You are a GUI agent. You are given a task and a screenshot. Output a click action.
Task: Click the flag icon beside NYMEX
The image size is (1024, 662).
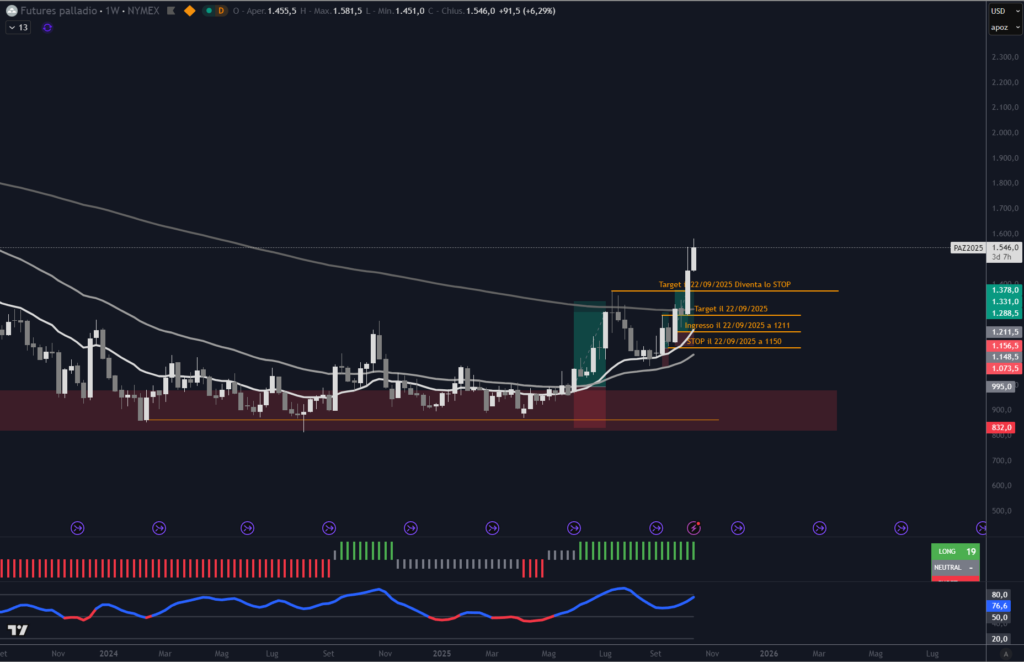tap(169, 10)
